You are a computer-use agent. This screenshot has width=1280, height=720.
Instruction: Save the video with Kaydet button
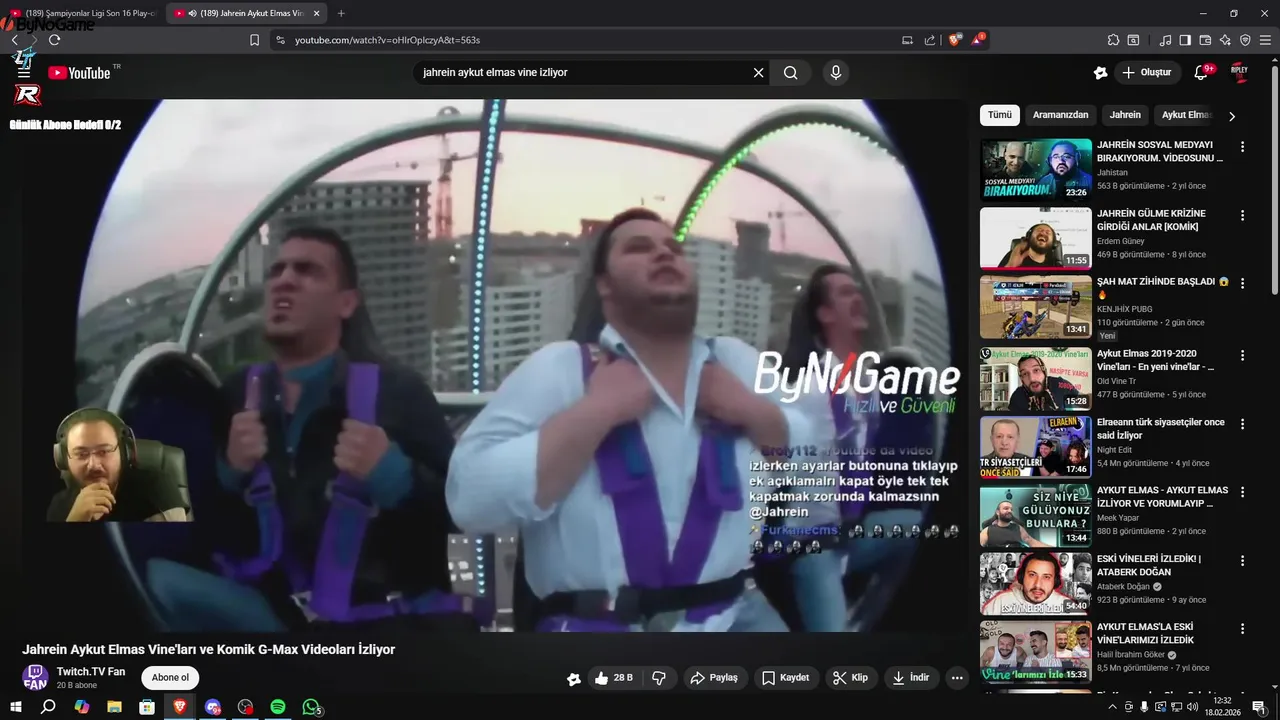tap(786, 678)
